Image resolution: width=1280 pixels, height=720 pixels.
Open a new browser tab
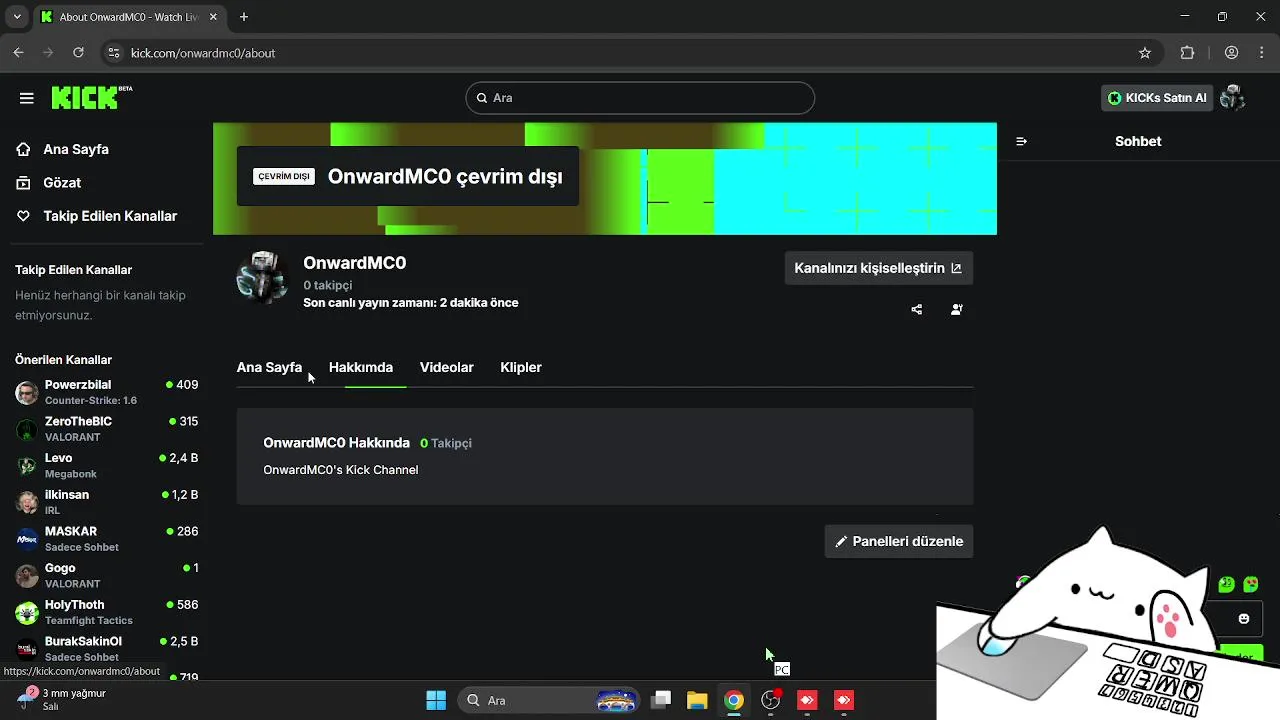[x=244, y=17]
